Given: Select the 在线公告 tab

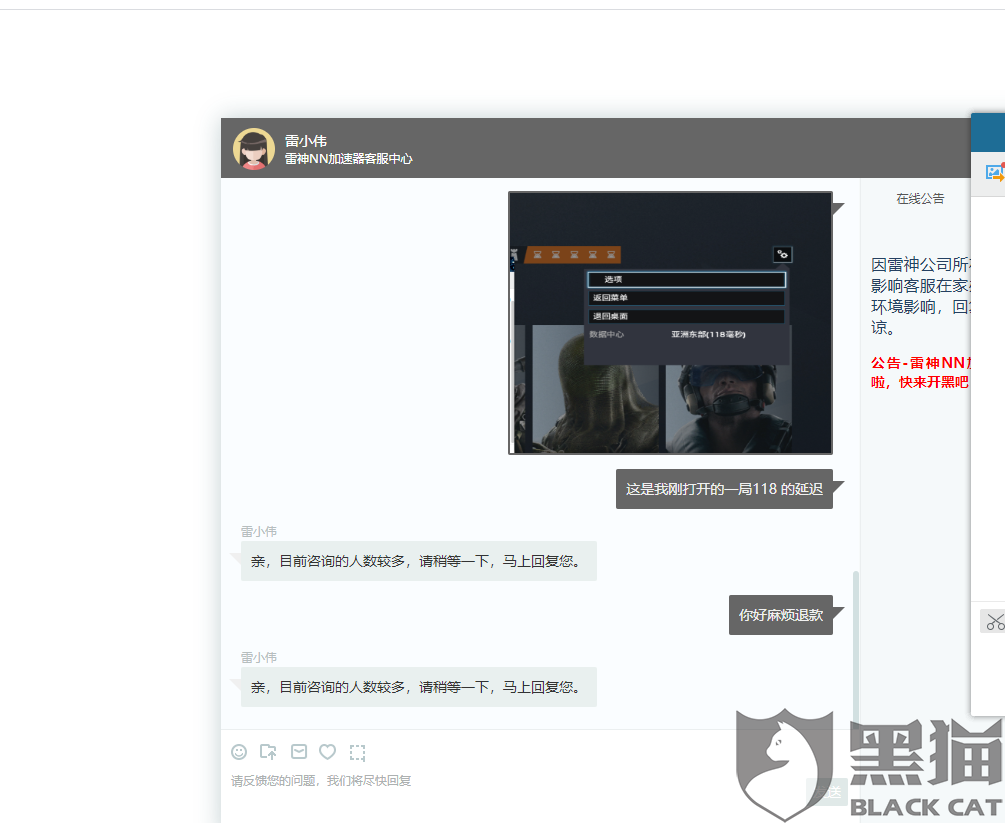Looking at the screenshot, I should point(920,199).
